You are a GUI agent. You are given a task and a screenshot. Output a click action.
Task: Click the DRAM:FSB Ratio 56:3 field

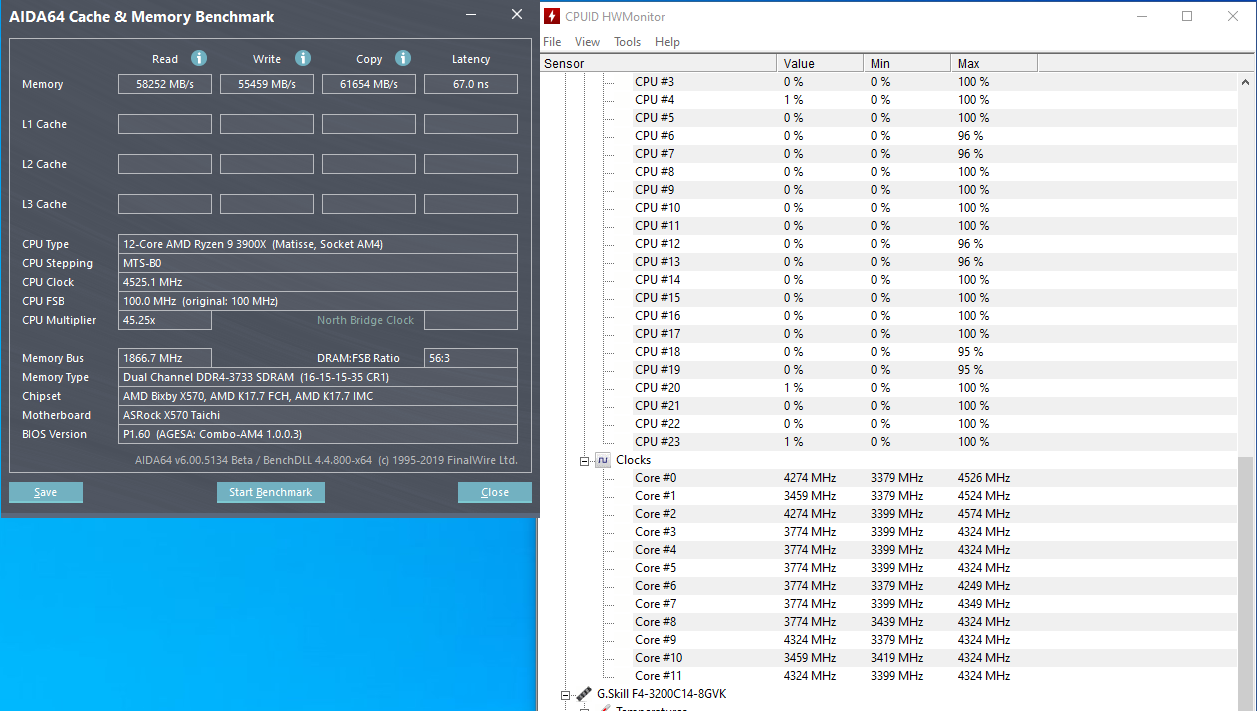(471, 358)
